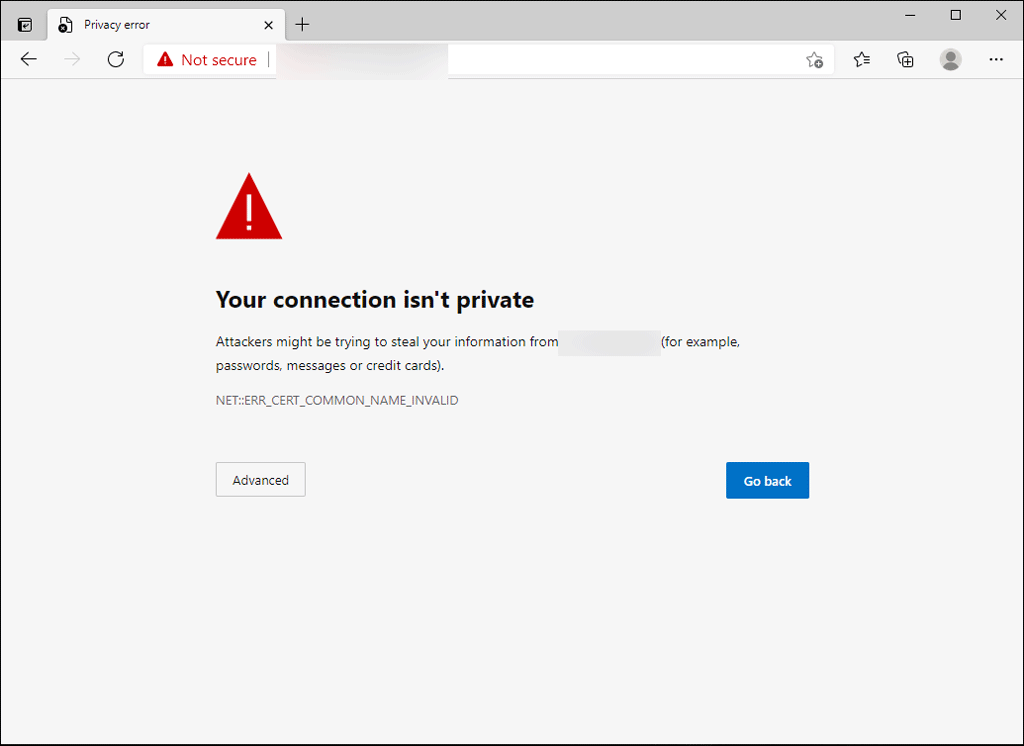
Task: Open the Favorites list
Action: pos(861,60)
